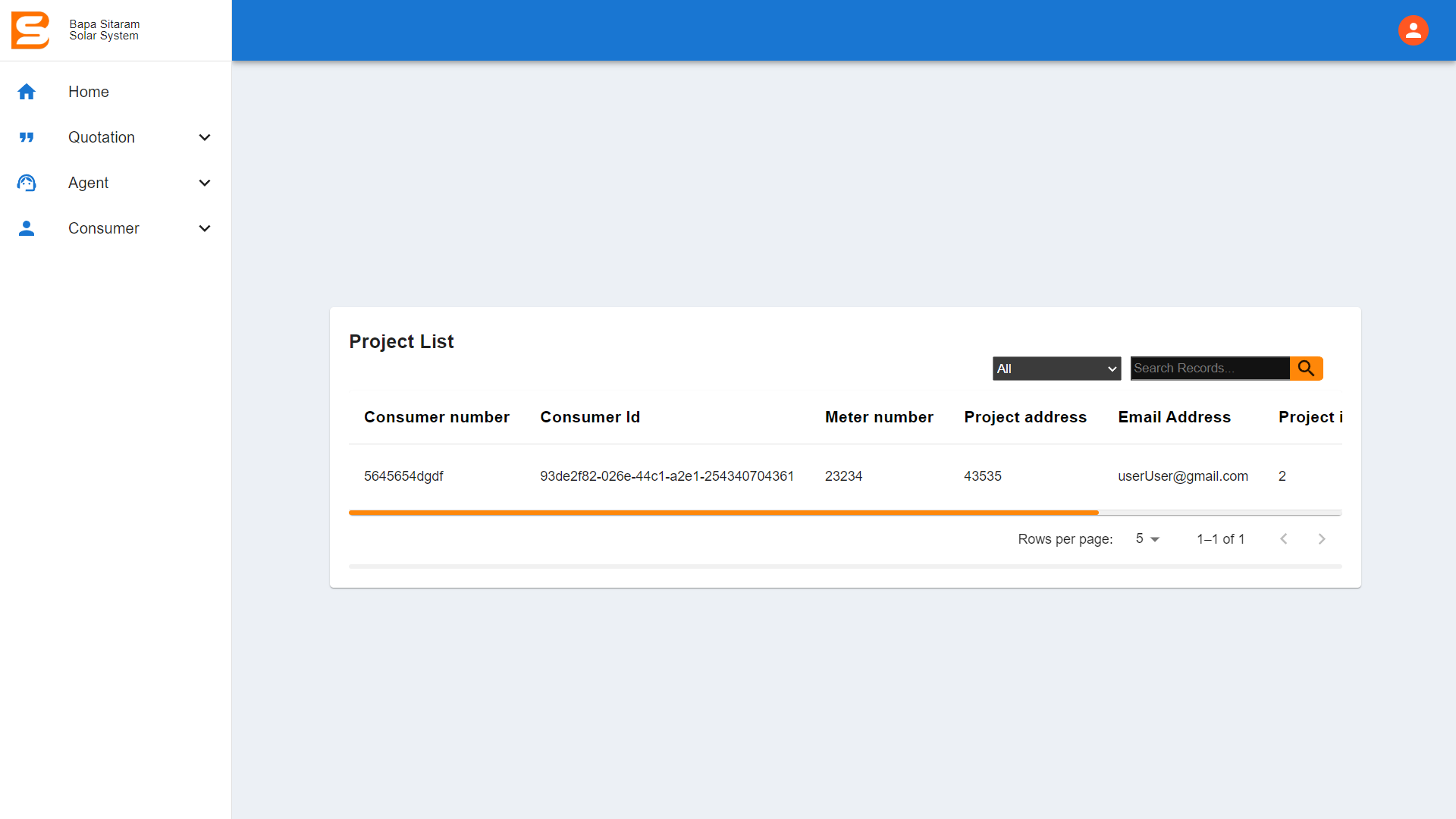Viewport: 1456px width, 819px height.
Task: Go to the next table page
Action: click(1322, 539)
